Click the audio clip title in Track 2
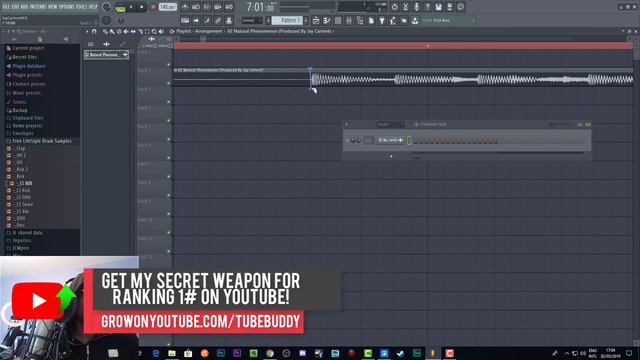The image size is (640, 360). (219, 70)
